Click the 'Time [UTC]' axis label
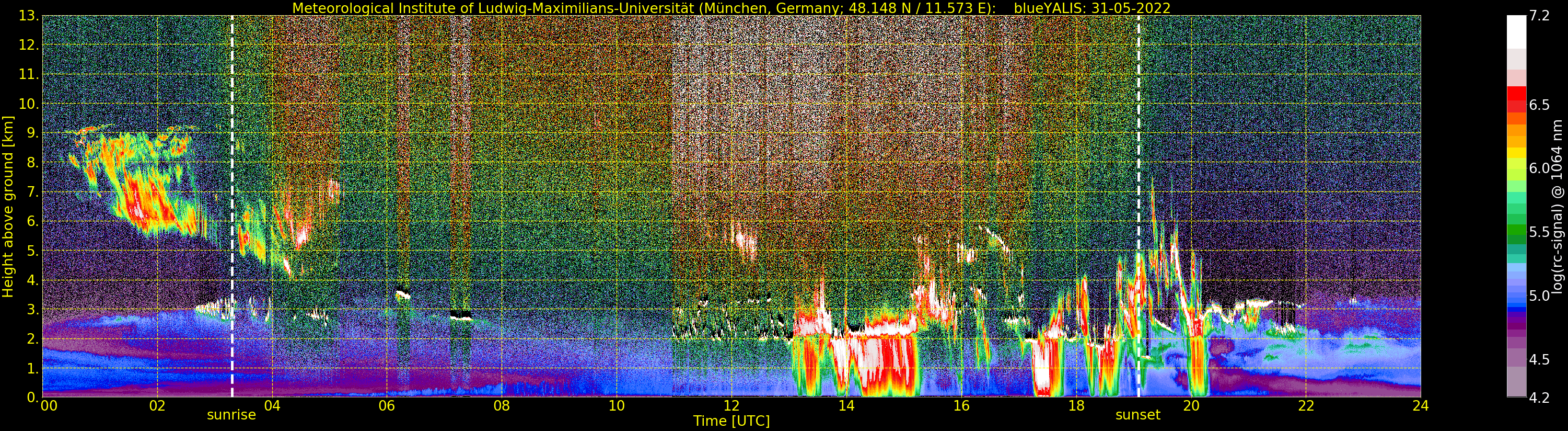 [731, 421]
